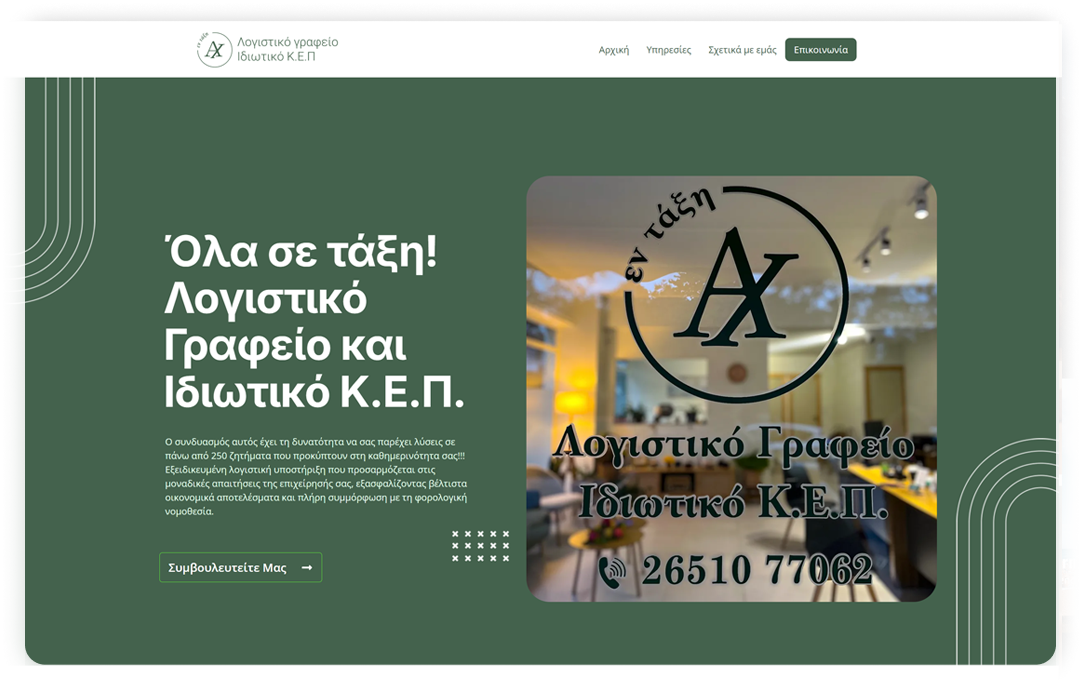
Task: Open the Σχετικά με εμάς page
Action: tap(742, 50)
